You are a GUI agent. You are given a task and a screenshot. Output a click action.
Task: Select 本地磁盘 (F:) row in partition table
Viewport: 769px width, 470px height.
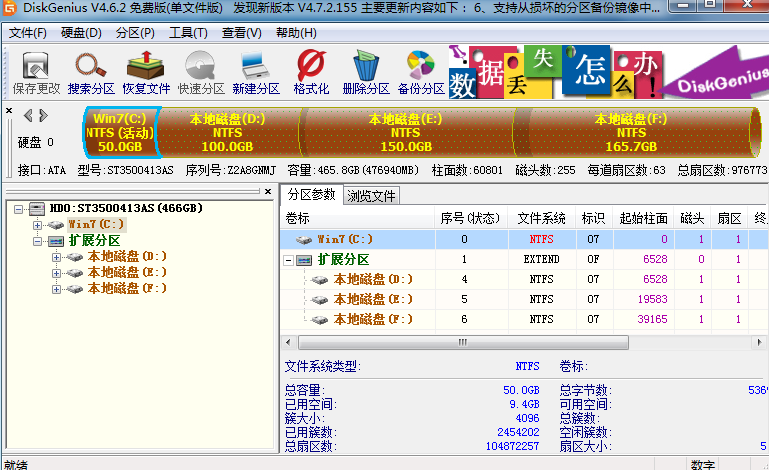(x=524, y=319)
